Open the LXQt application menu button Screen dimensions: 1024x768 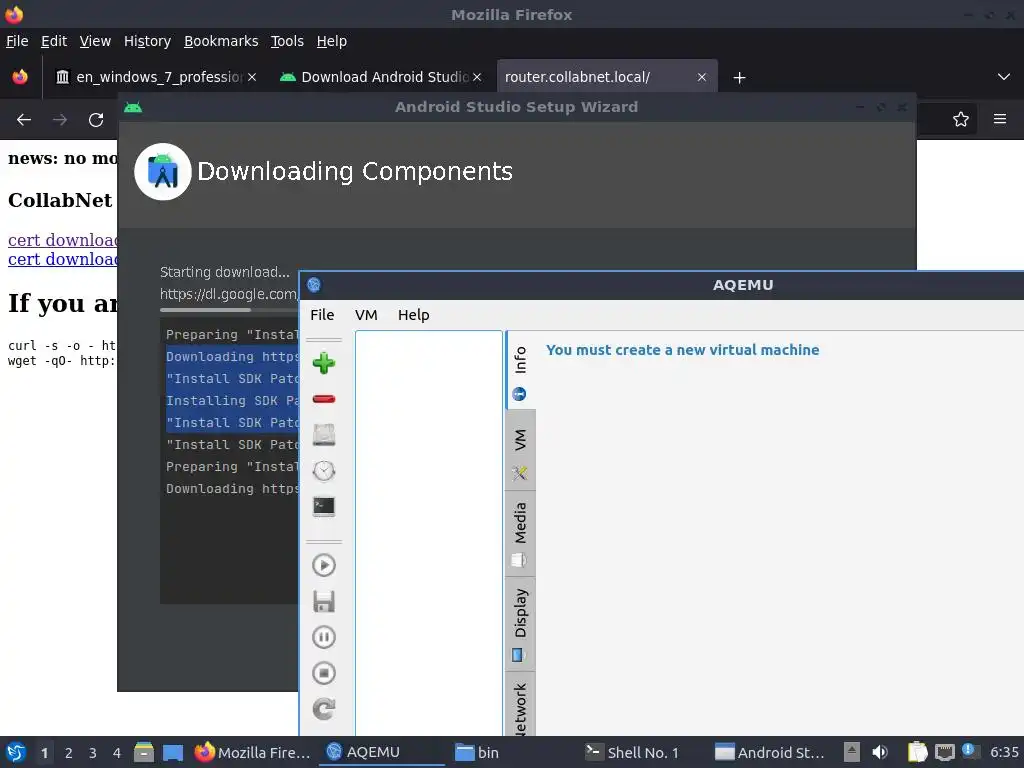point(16,752)
